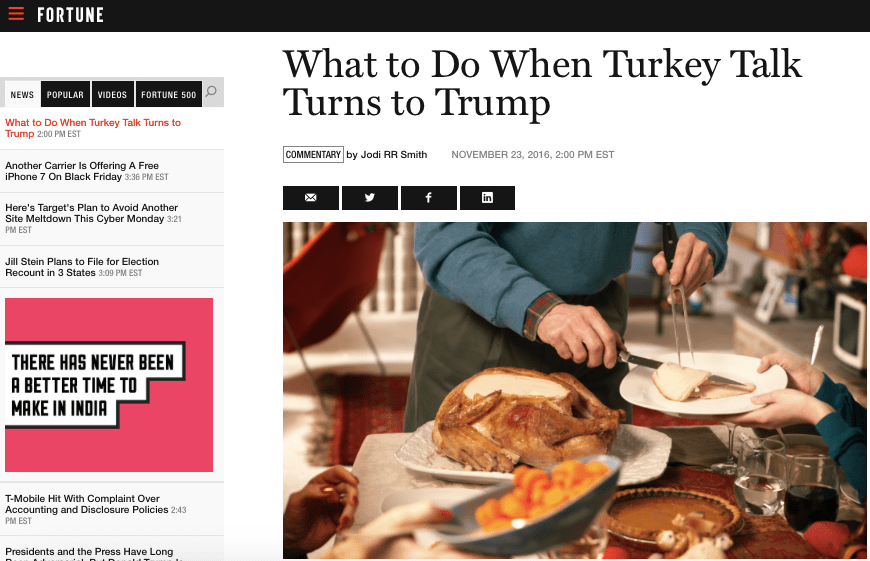
Task: Share the article on Facebook
Action: point(428,198)
